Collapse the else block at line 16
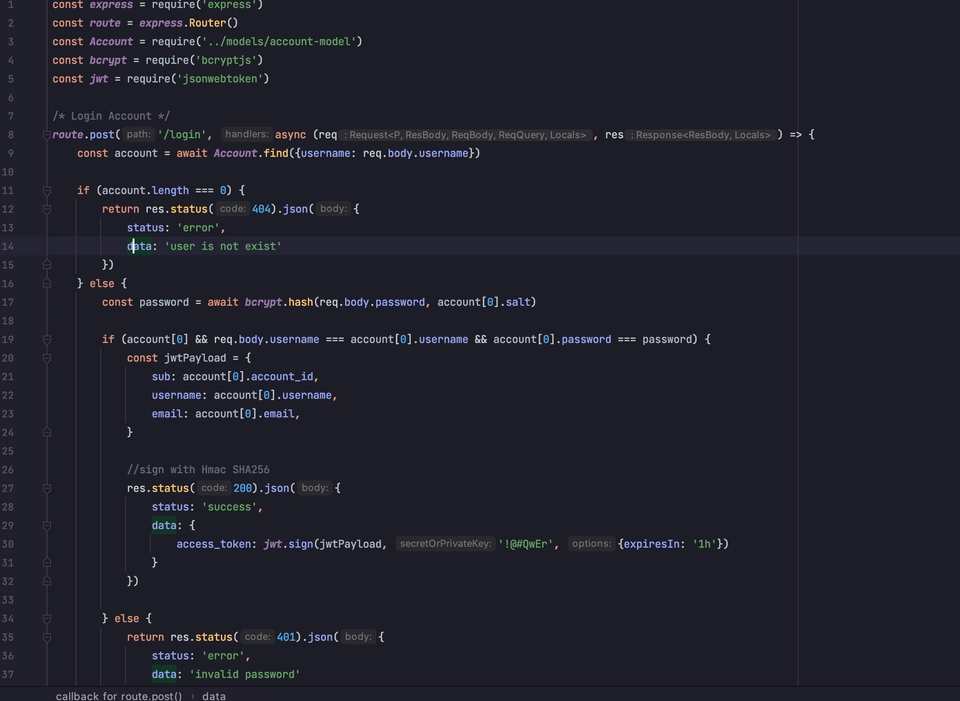Image resolution: width=960 pixels, height=701 pixels. pos(47,283)
